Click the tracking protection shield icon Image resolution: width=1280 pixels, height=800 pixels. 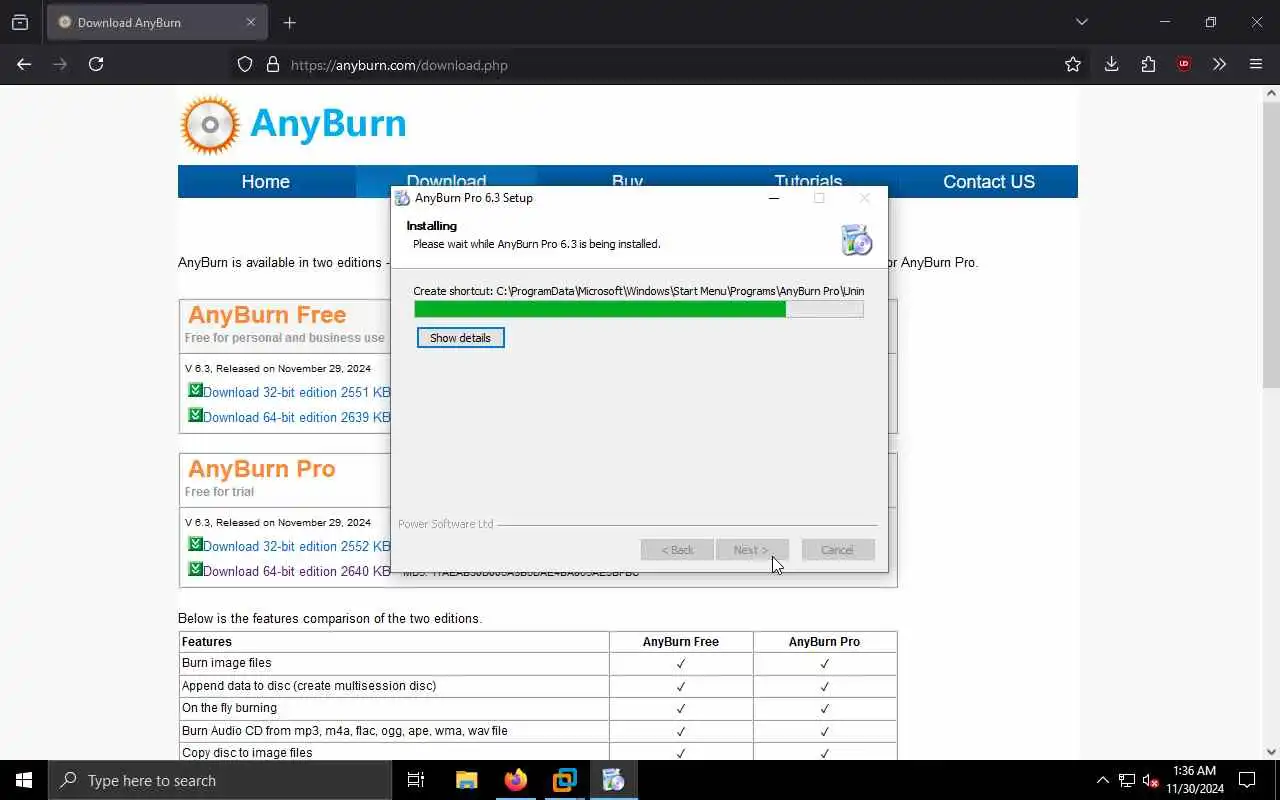tap(245, 65)
